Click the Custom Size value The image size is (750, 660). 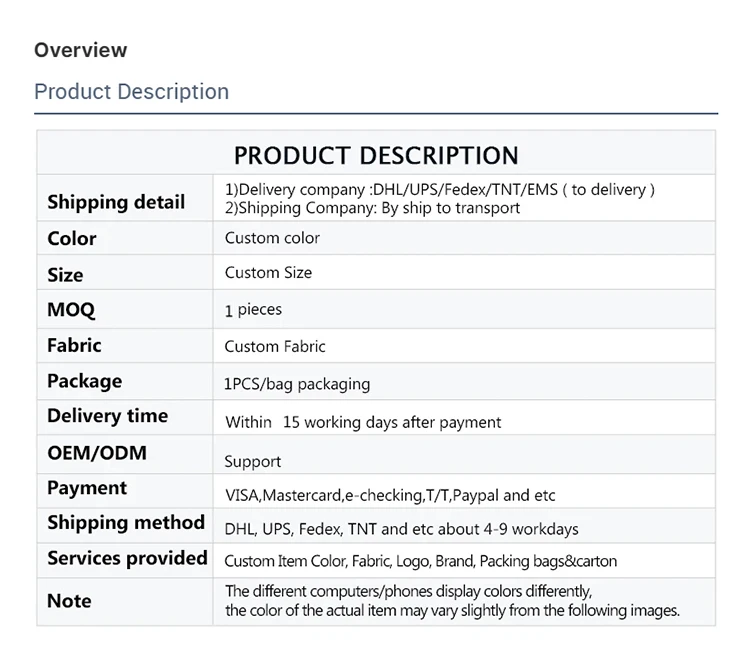point(268,273)
